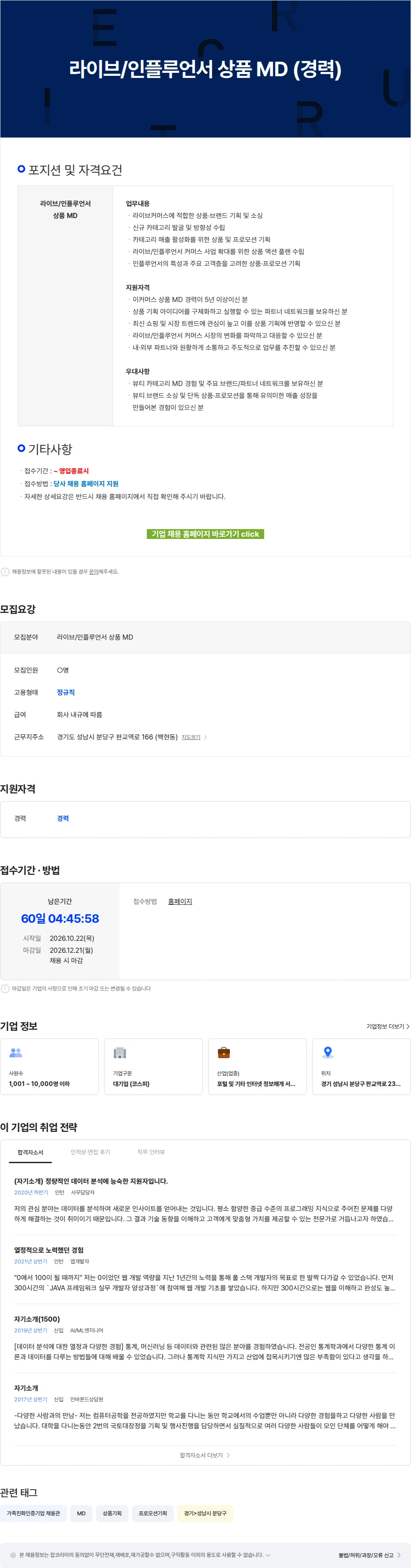The image size is (411, 1568).
Task: Open the 당사 채용 홈페이지 지원 link
Action: click(86, 483)
